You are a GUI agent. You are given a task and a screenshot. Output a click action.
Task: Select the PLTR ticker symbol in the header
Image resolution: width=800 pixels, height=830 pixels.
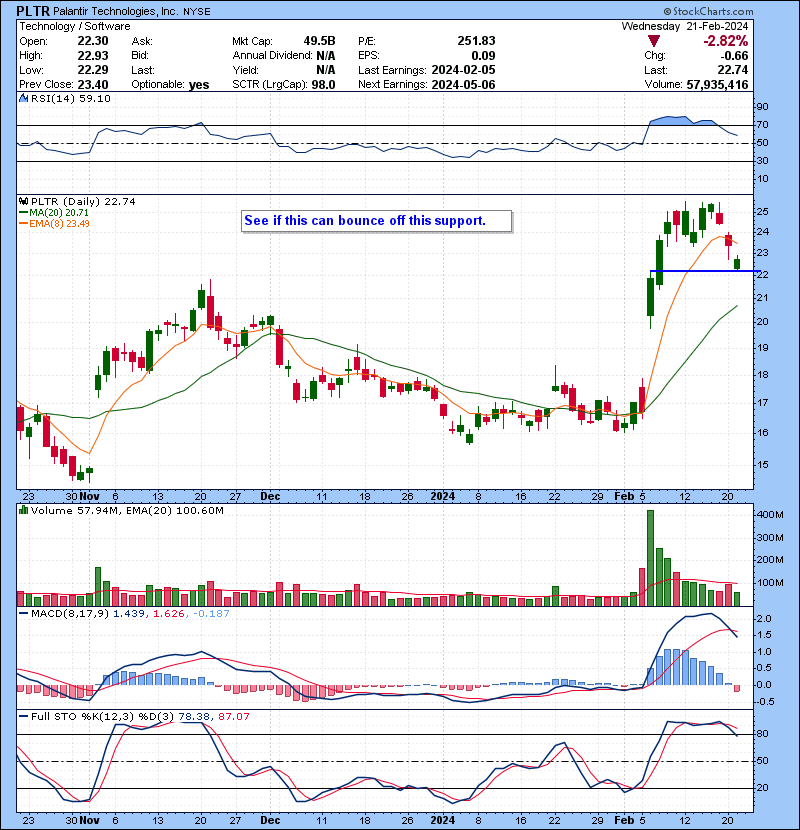33,11
